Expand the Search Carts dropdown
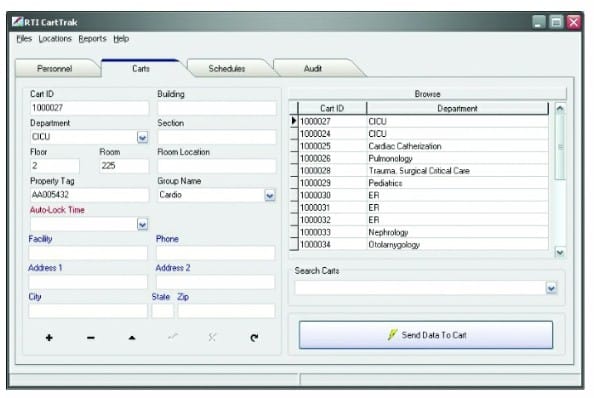The width and height of the screenshot is (594, 398). coord(551,288)
